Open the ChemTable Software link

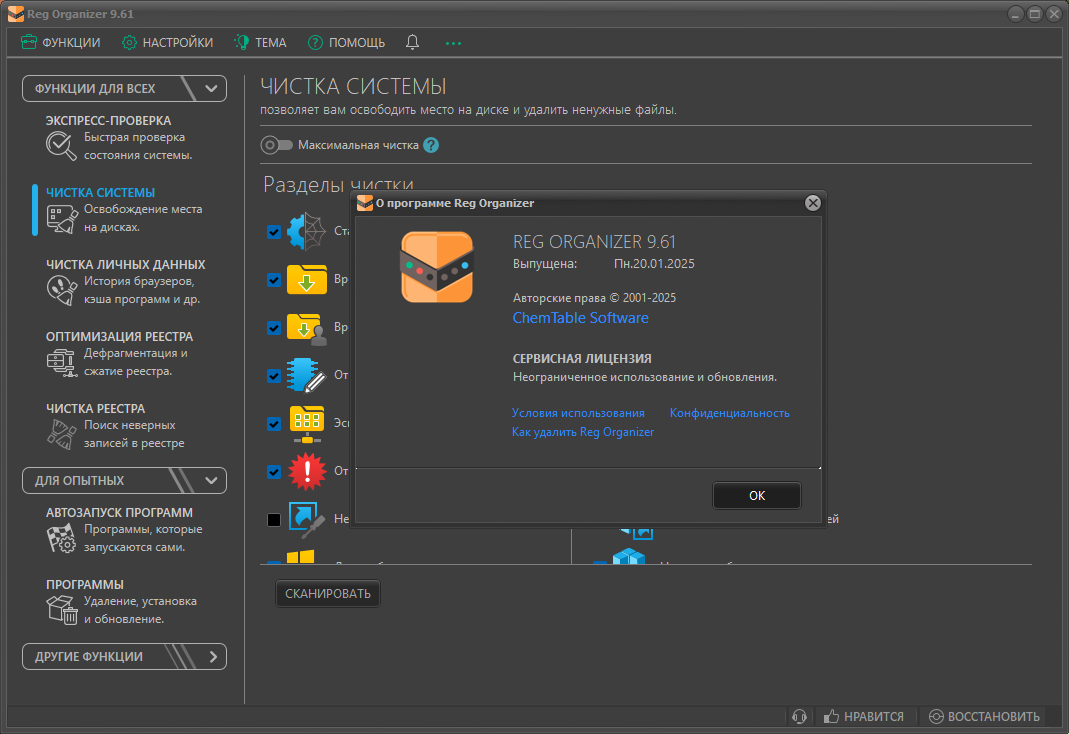tap(580, 318)
